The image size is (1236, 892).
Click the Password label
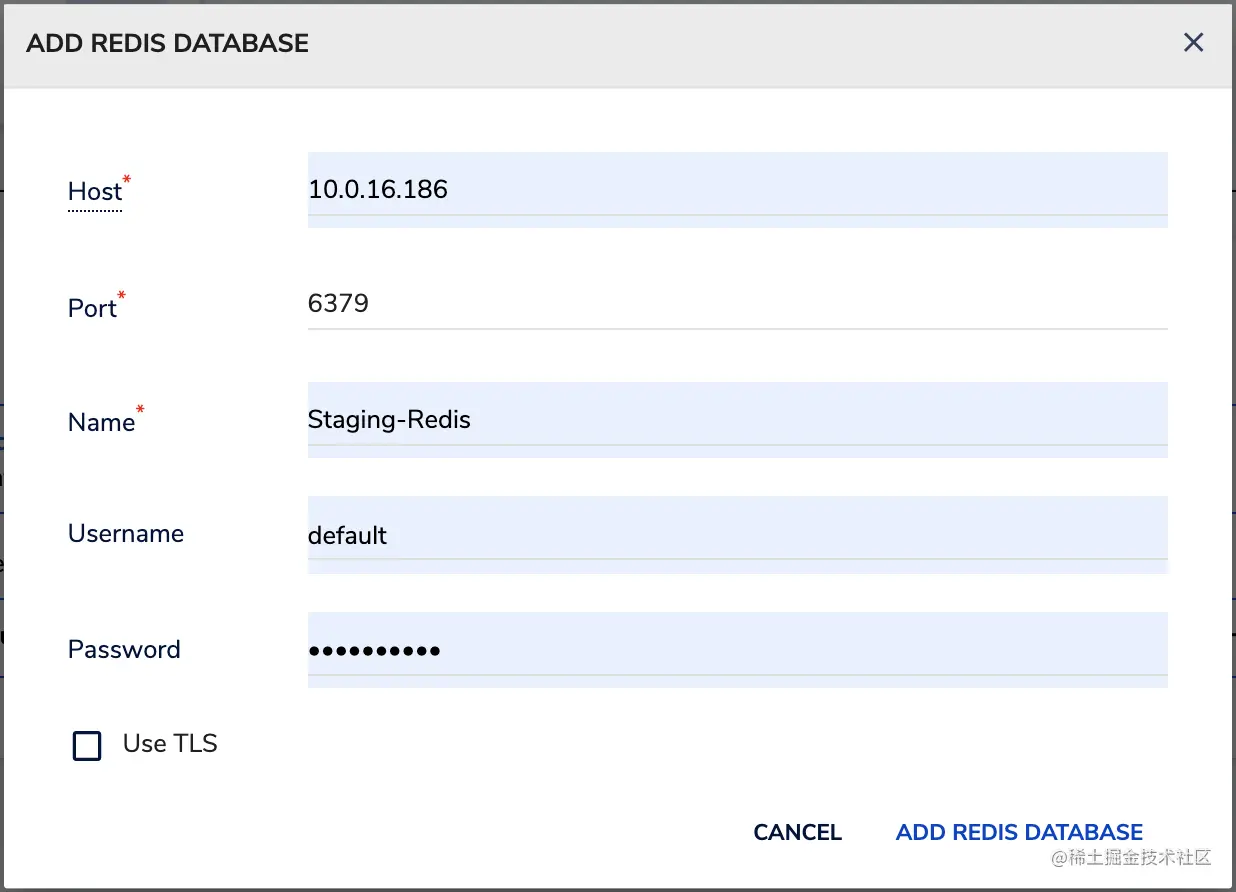coord(124,649)
